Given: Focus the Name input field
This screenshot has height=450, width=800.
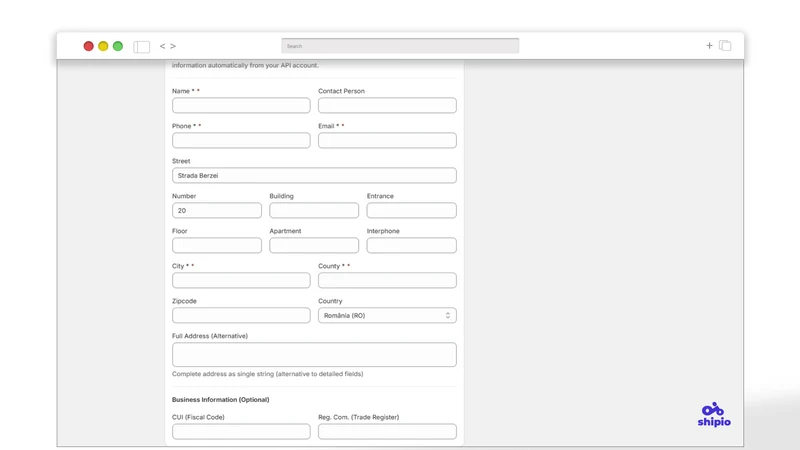Looking at the screenshot, I should point(241,105).
